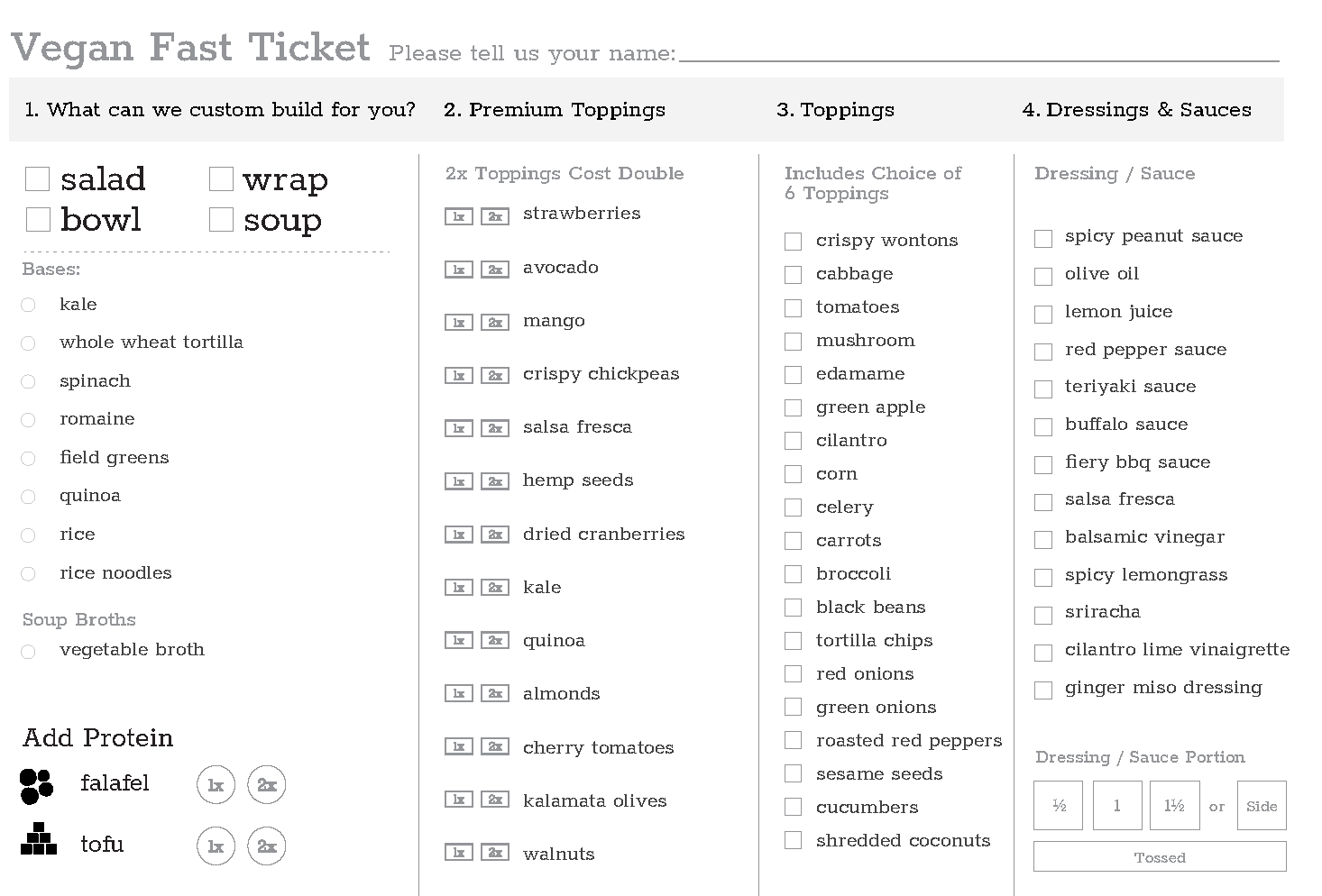
Task: Choose 2x for strawberries
Action: click(x=494, y=216)
